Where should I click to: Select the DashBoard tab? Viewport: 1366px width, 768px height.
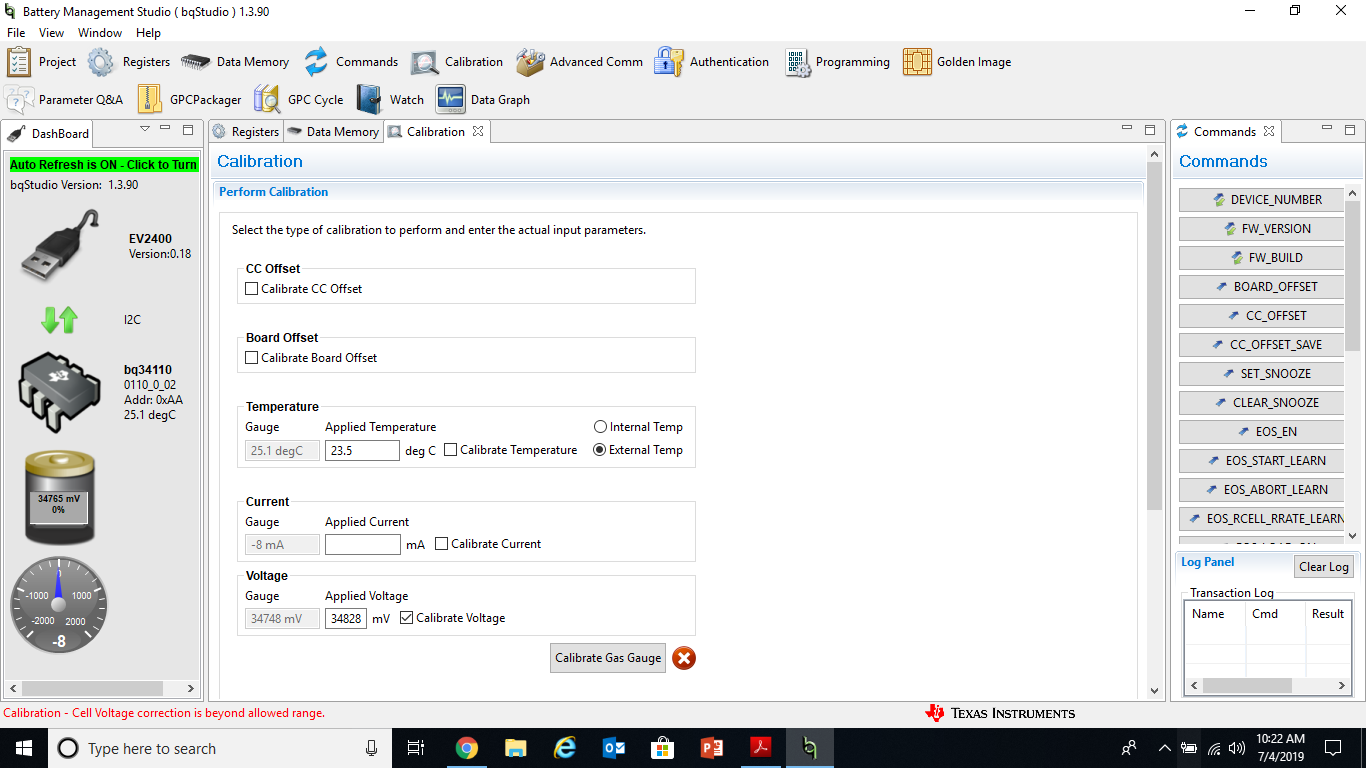click(x=49, y=133)
